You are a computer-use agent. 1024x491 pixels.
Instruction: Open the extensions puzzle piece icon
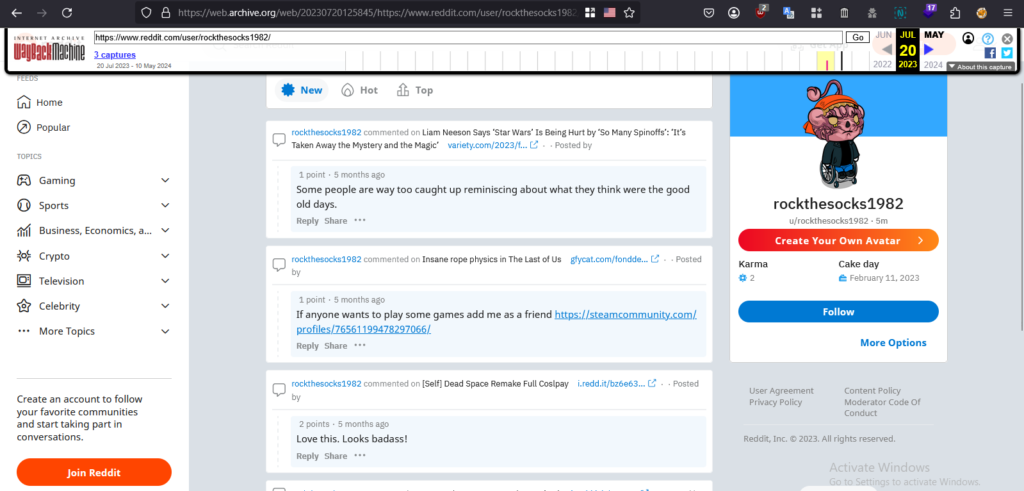click(955, 12)
